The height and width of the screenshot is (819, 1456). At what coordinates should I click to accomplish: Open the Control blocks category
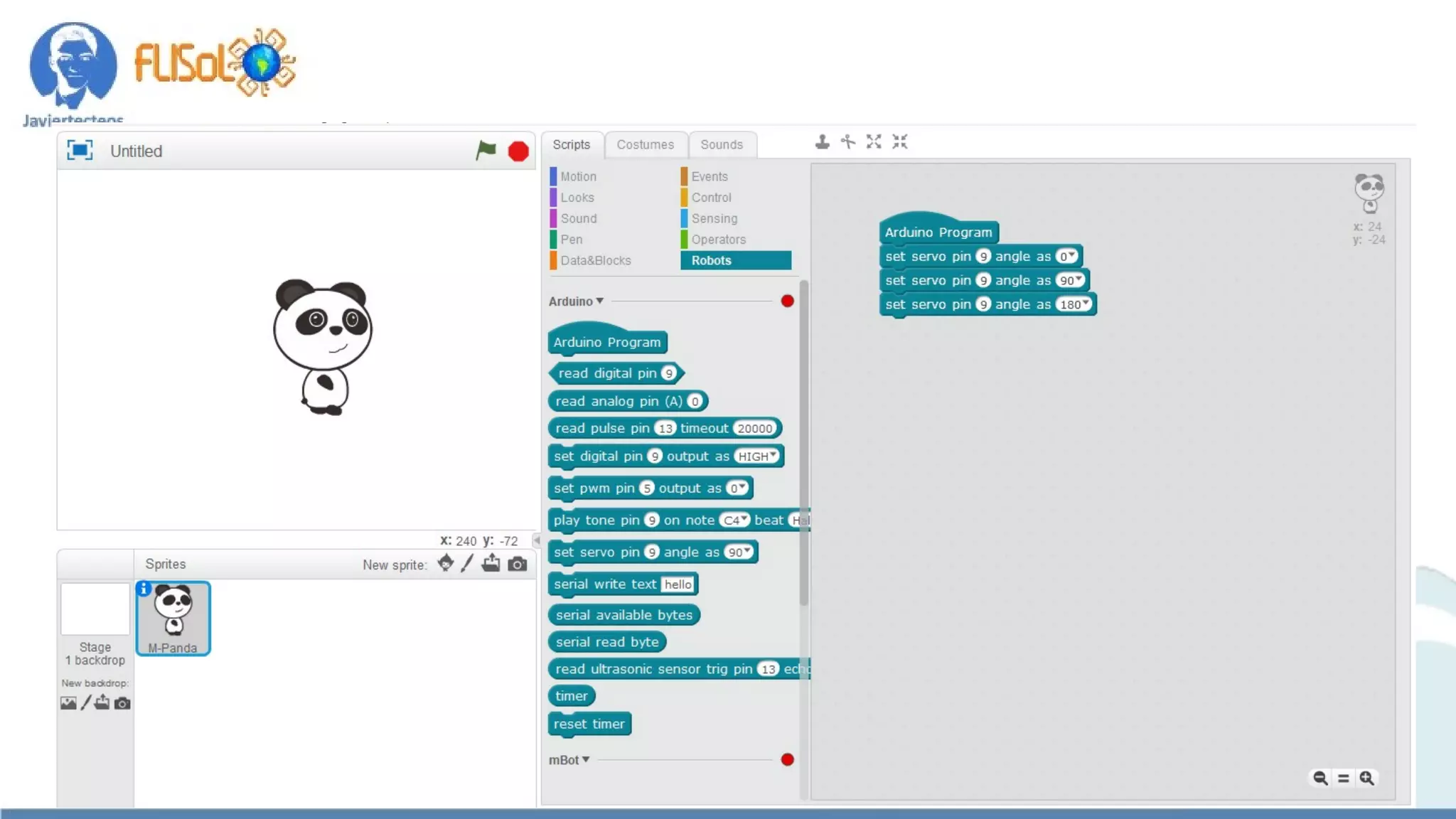coord(711,198)
